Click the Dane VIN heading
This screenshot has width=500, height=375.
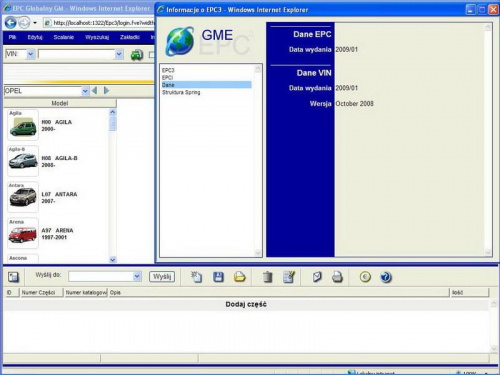[314, 73]
